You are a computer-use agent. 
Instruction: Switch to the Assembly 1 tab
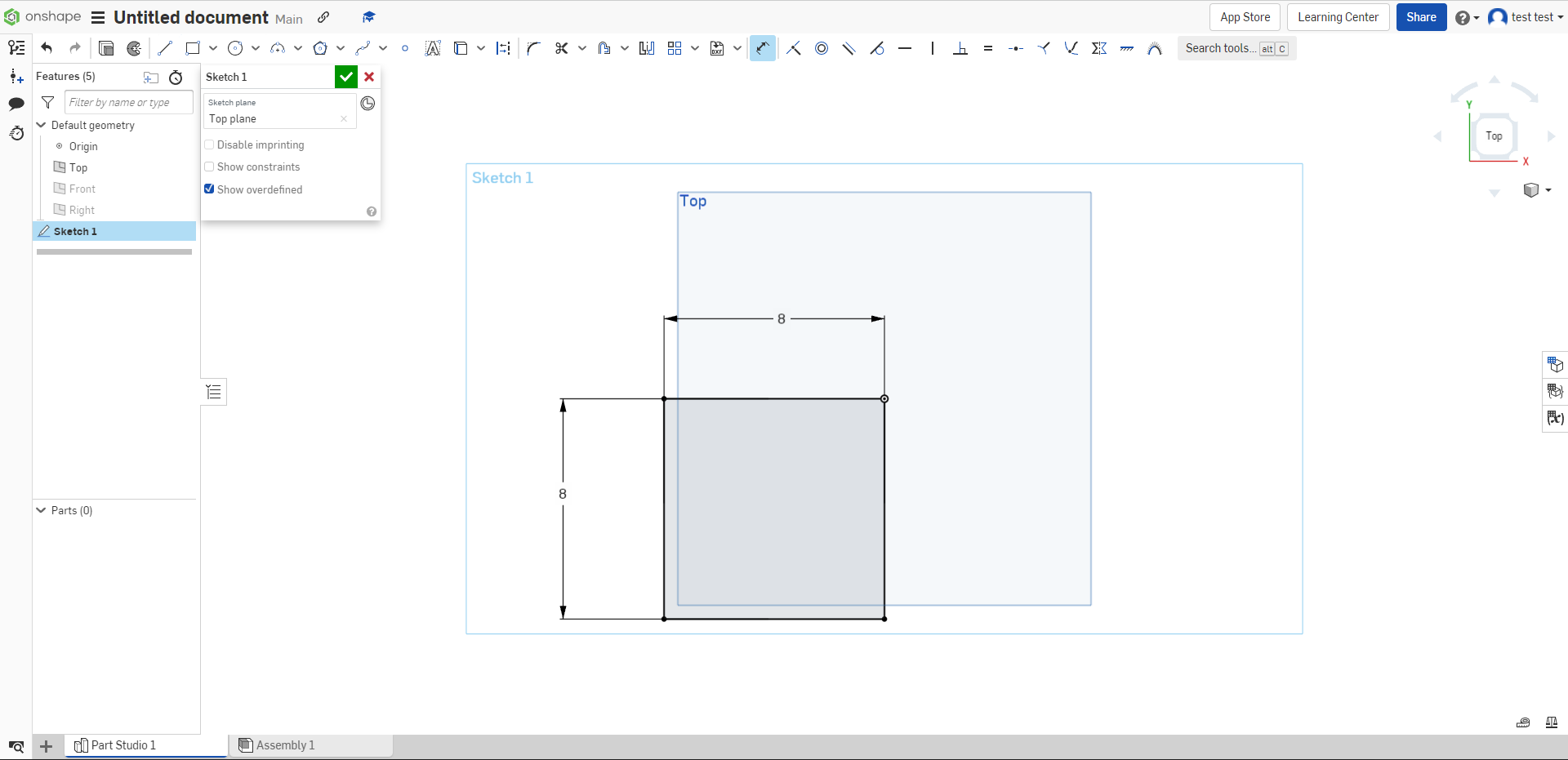click(285, 745)
